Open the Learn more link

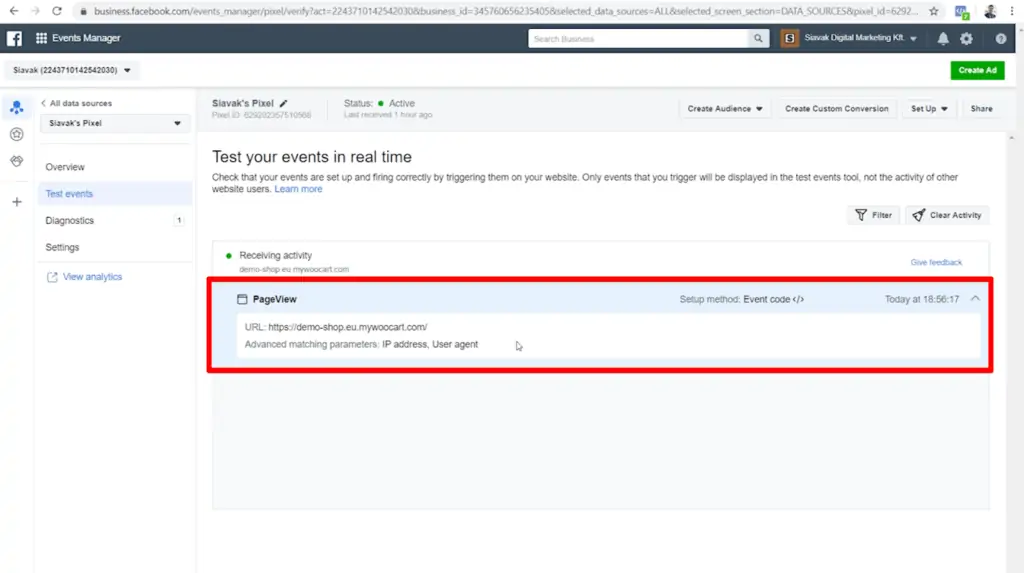[x=298, y=189]
